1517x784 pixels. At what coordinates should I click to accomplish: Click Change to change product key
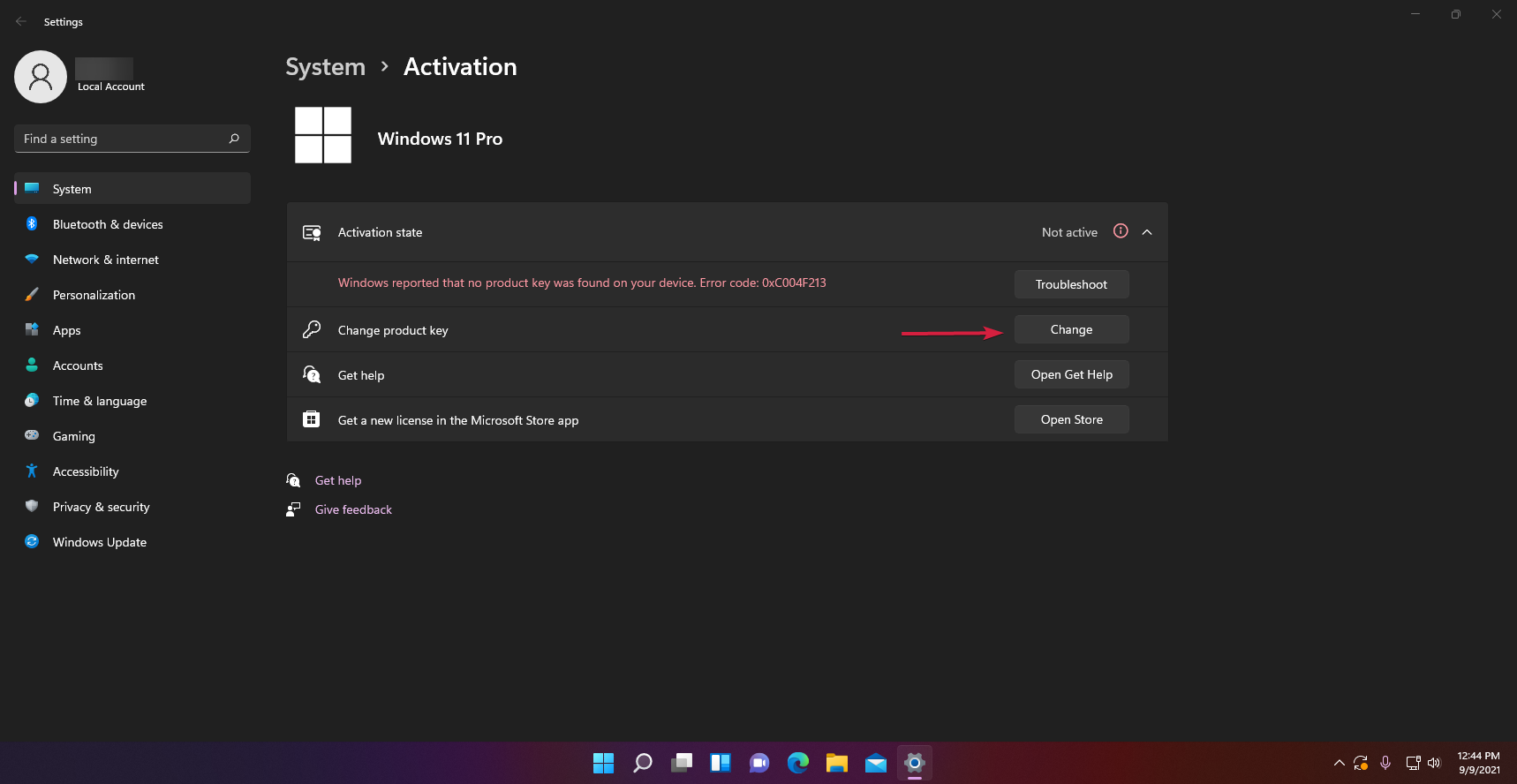[1071, 329]
